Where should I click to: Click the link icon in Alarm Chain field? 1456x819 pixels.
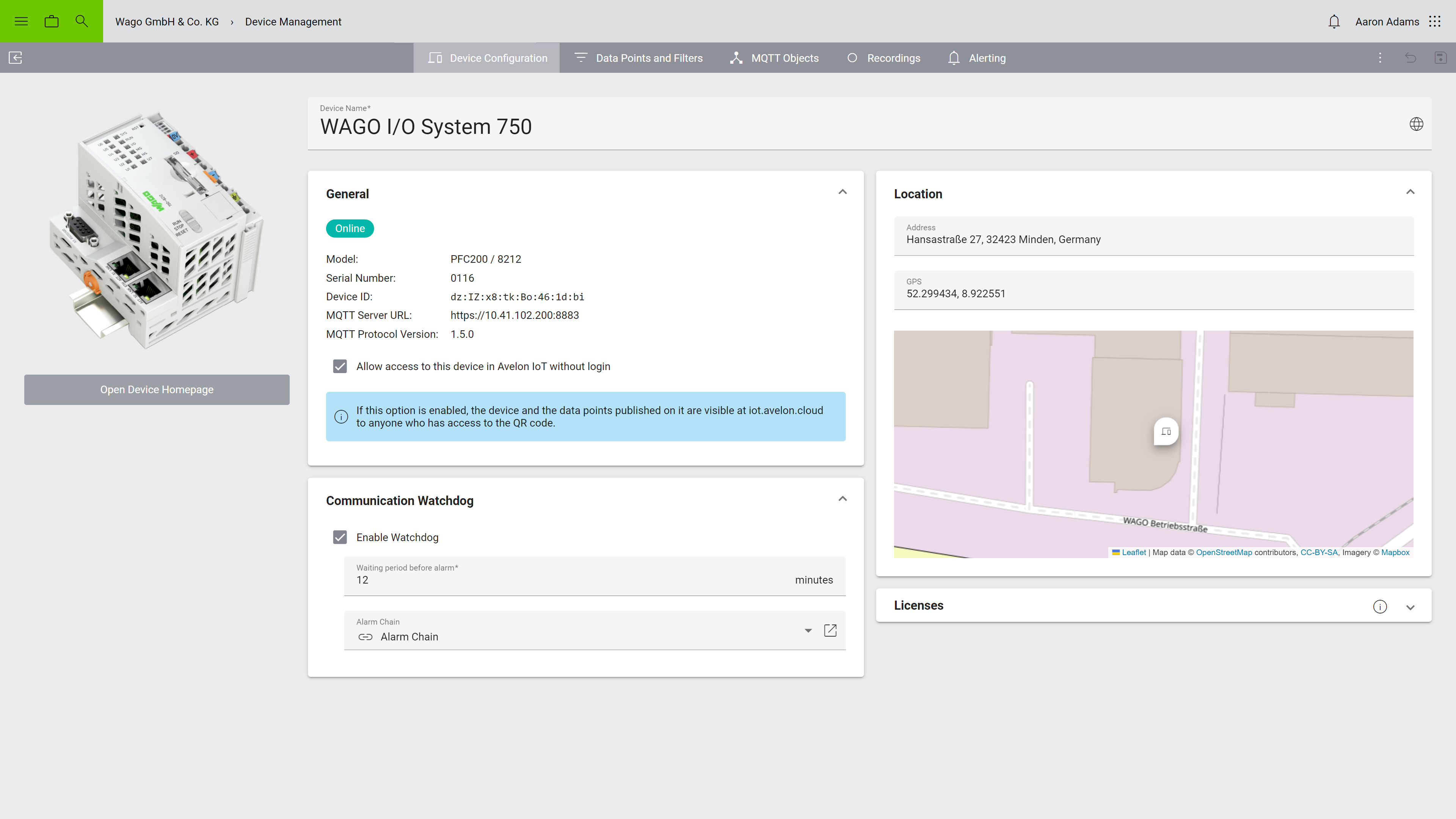click(365, 637)
